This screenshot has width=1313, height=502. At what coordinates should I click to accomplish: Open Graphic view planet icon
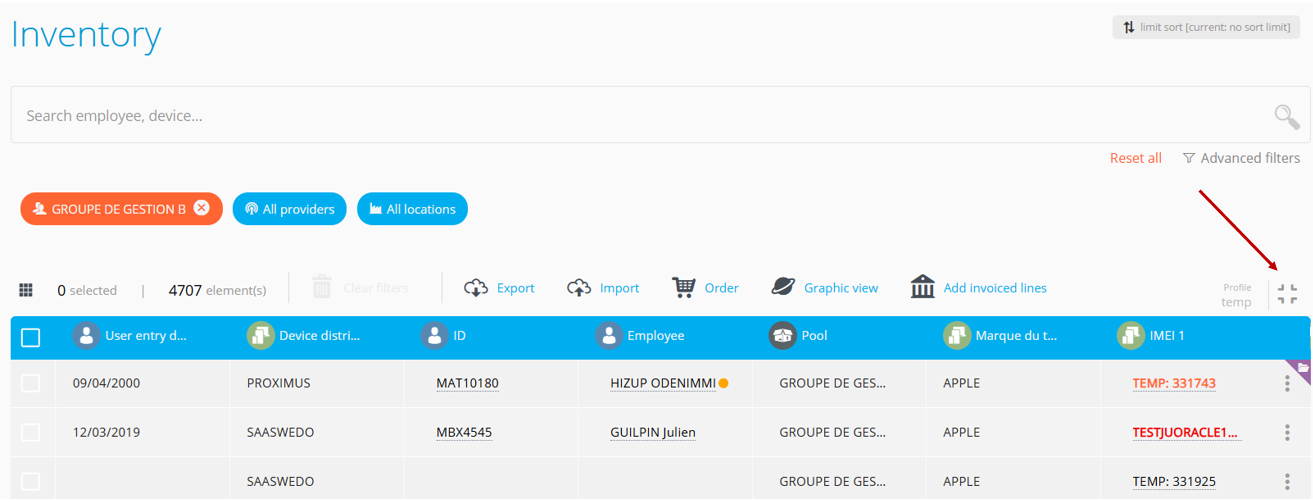(783, 287)
